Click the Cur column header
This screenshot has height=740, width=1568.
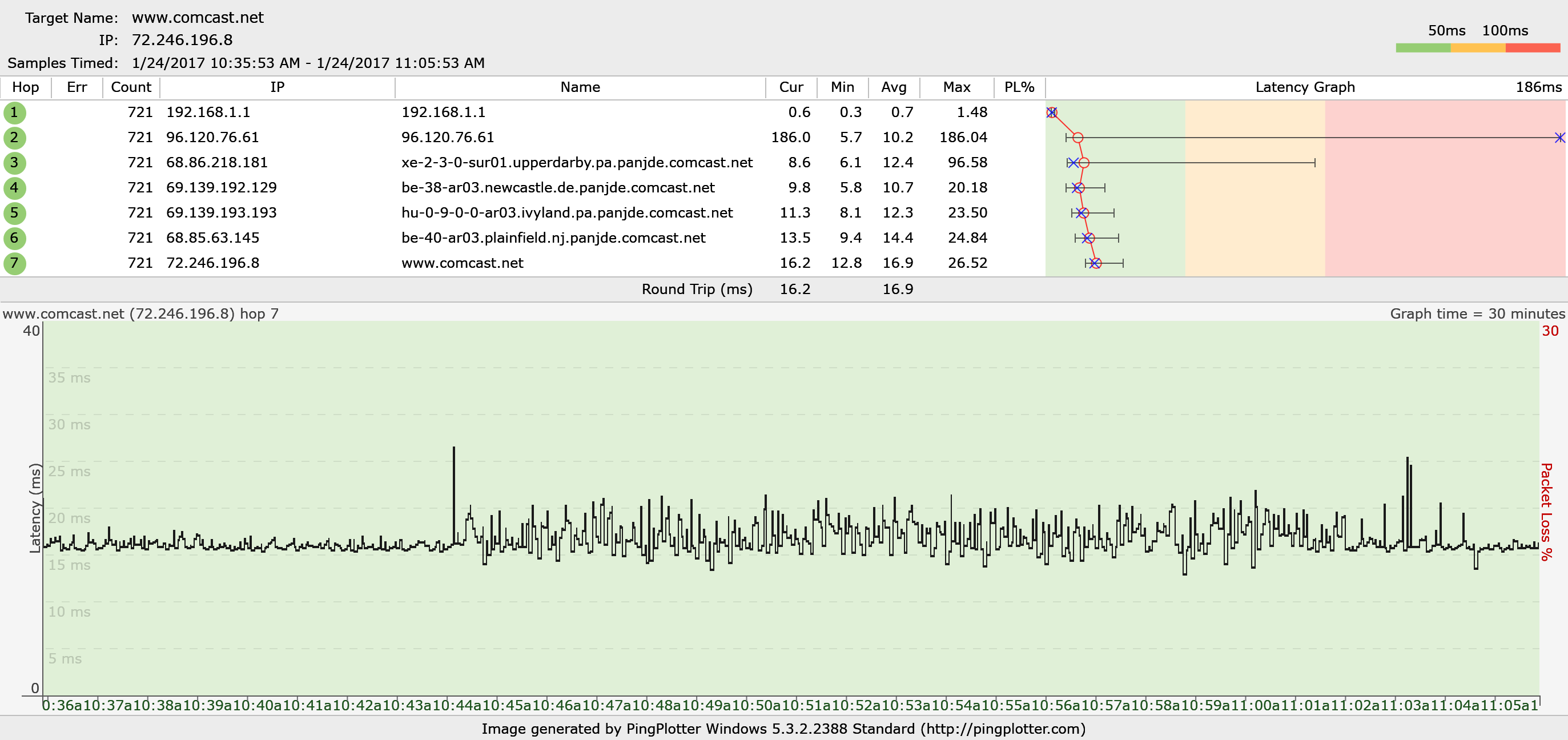[791, 87]
